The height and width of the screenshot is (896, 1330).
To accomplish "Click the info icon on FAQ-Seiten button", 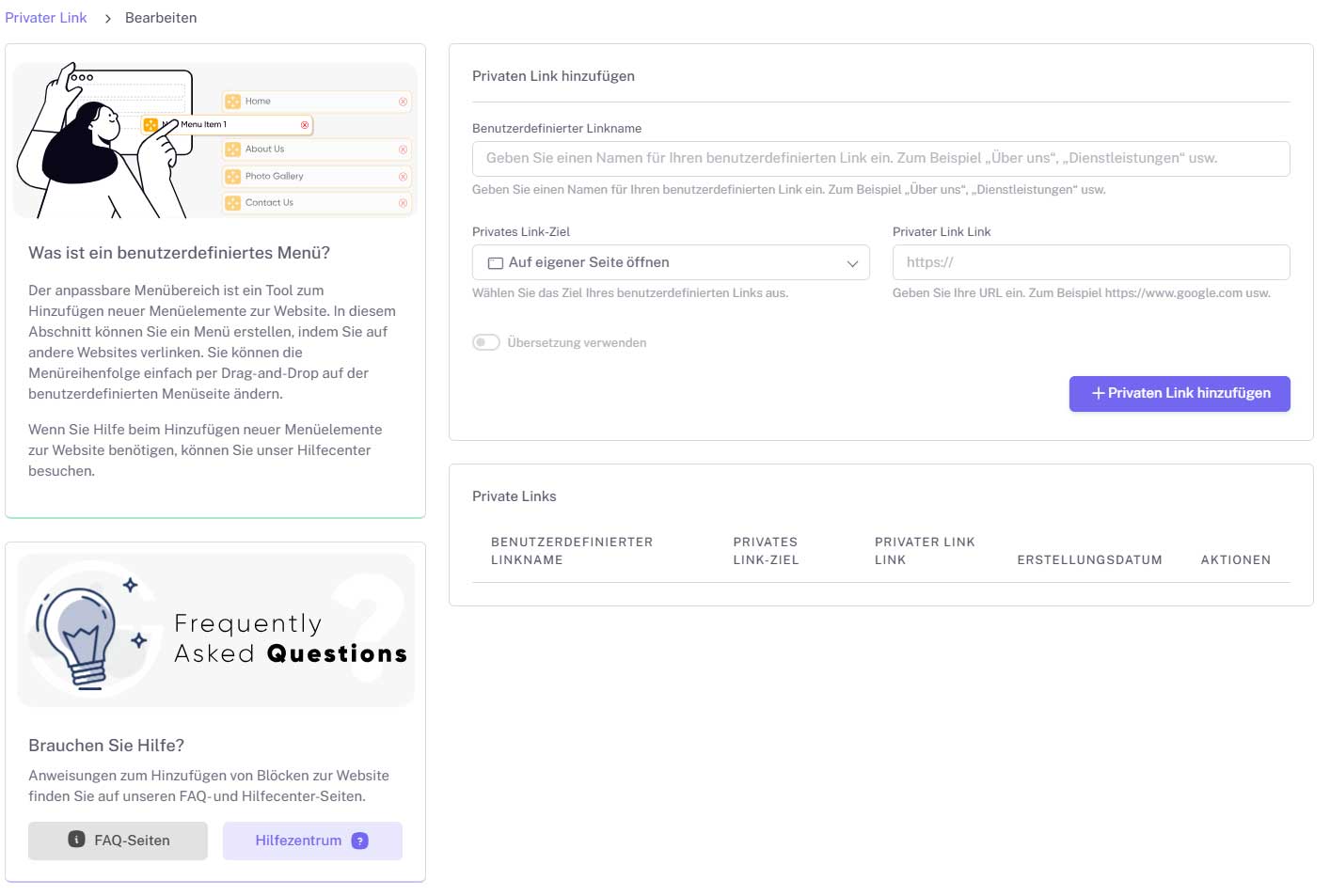I will click(x=77, y=840).
